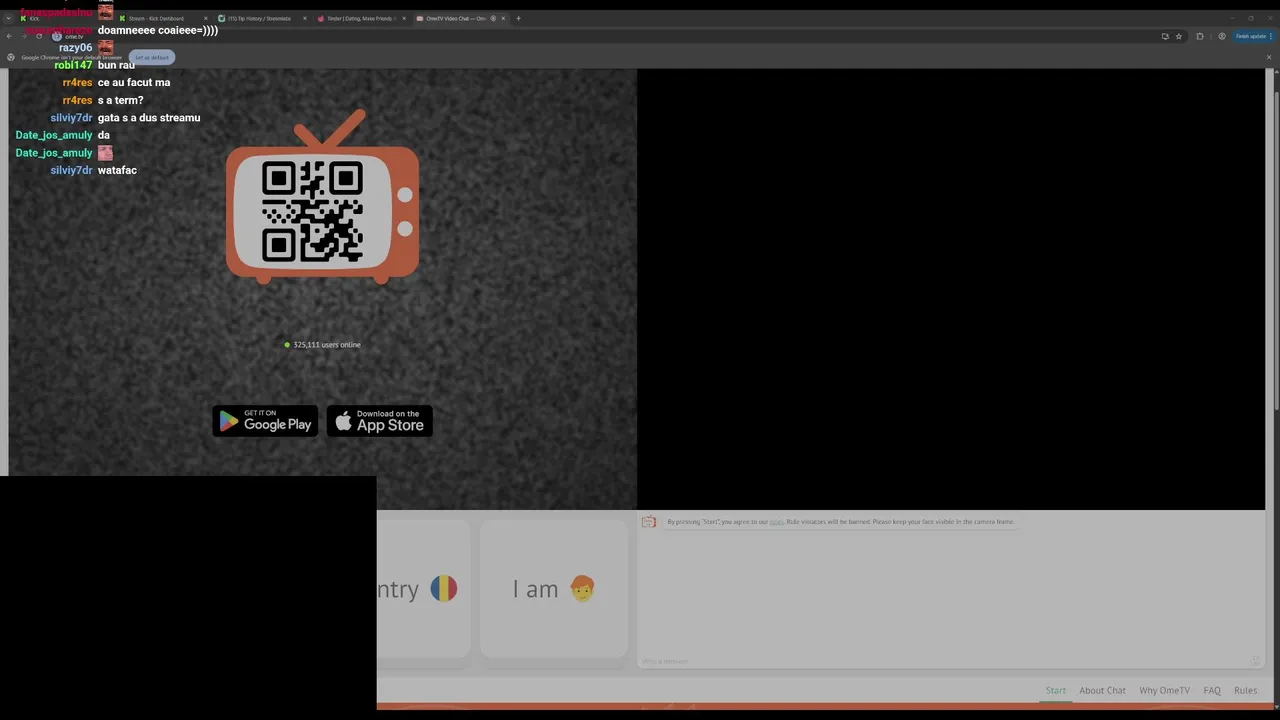Open the Why OmeTV footer link
The image size is (1280, 720).
click(1165, 690)
